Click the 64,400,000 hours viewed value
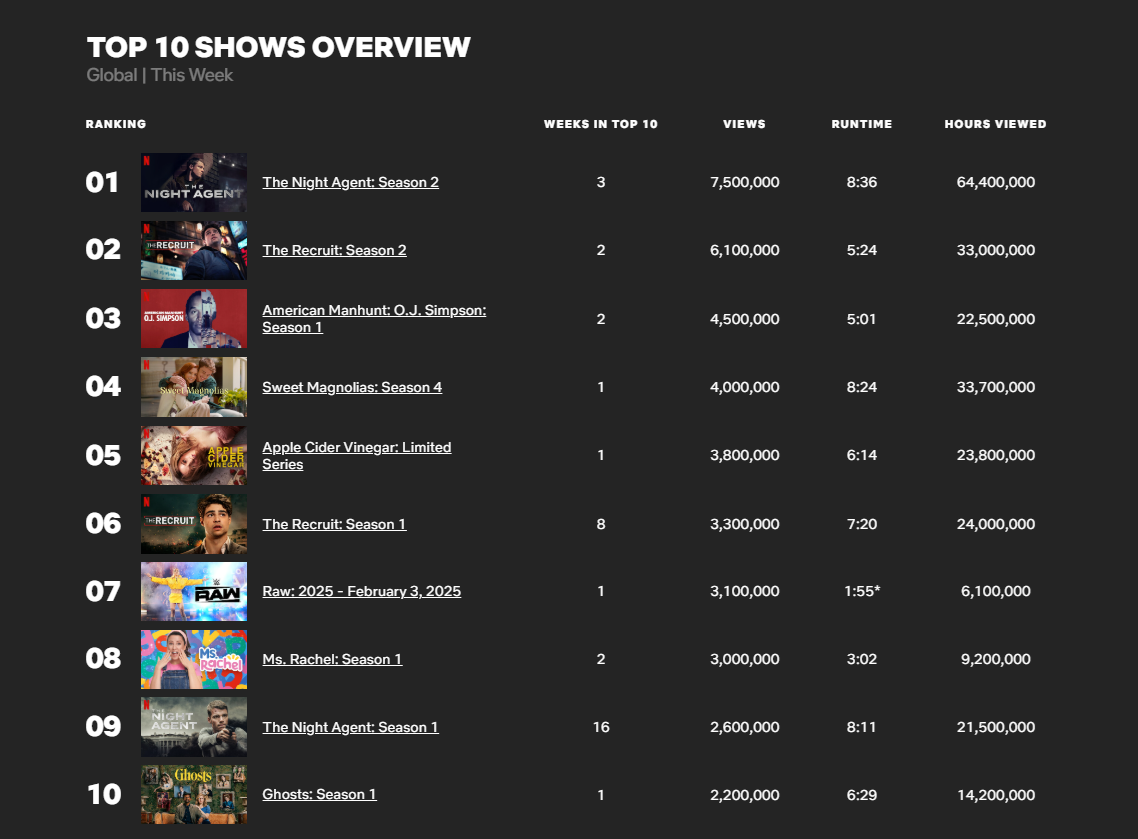 point(996,182)
